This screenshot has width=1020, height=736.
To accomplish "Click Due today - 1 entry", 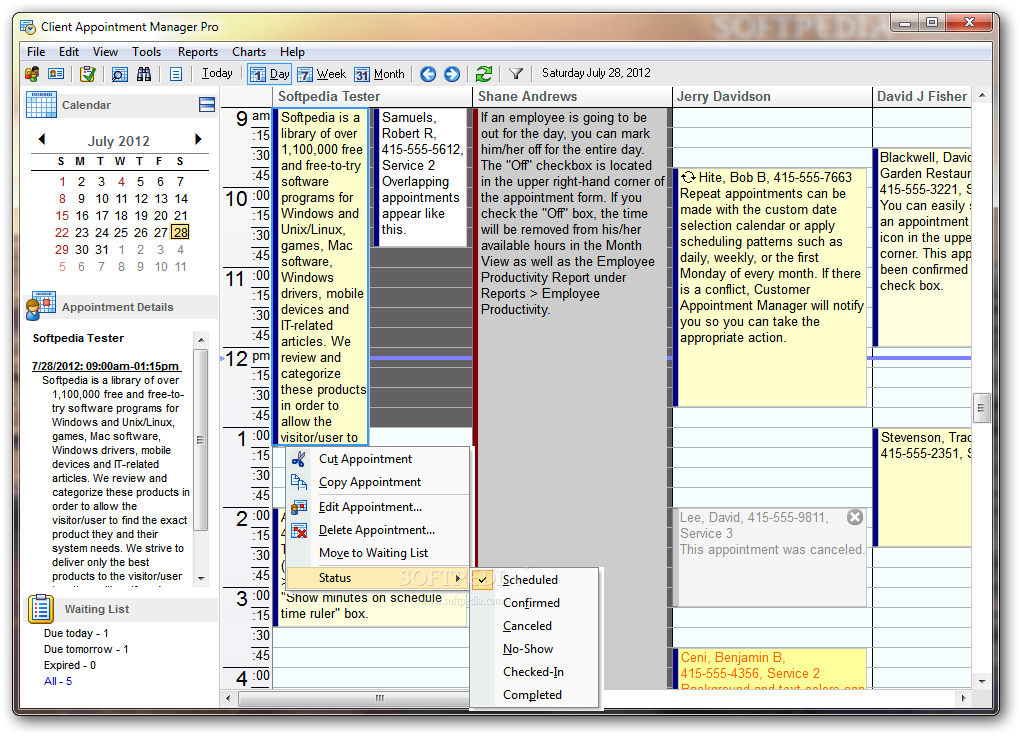I will coord(76,633).
